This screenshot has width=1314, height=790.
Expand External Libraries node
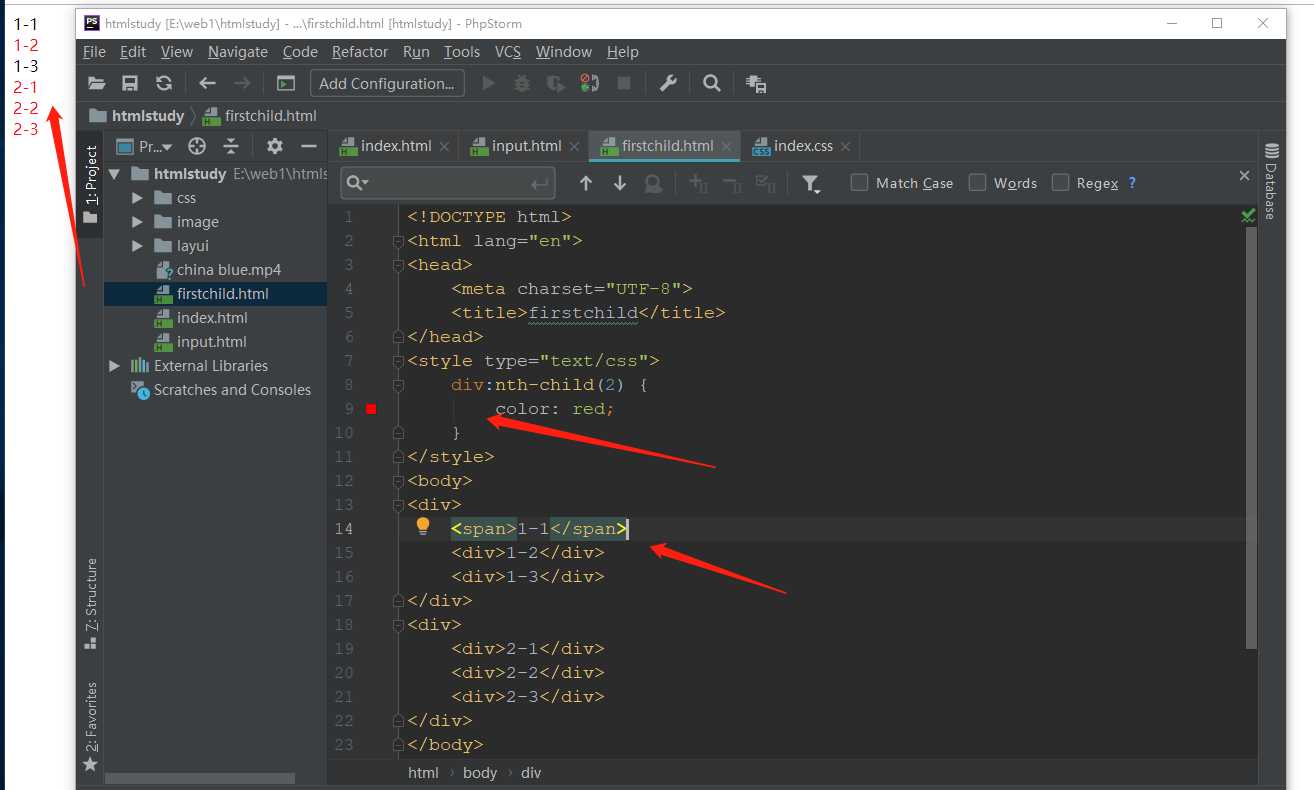tap(115, 366)
